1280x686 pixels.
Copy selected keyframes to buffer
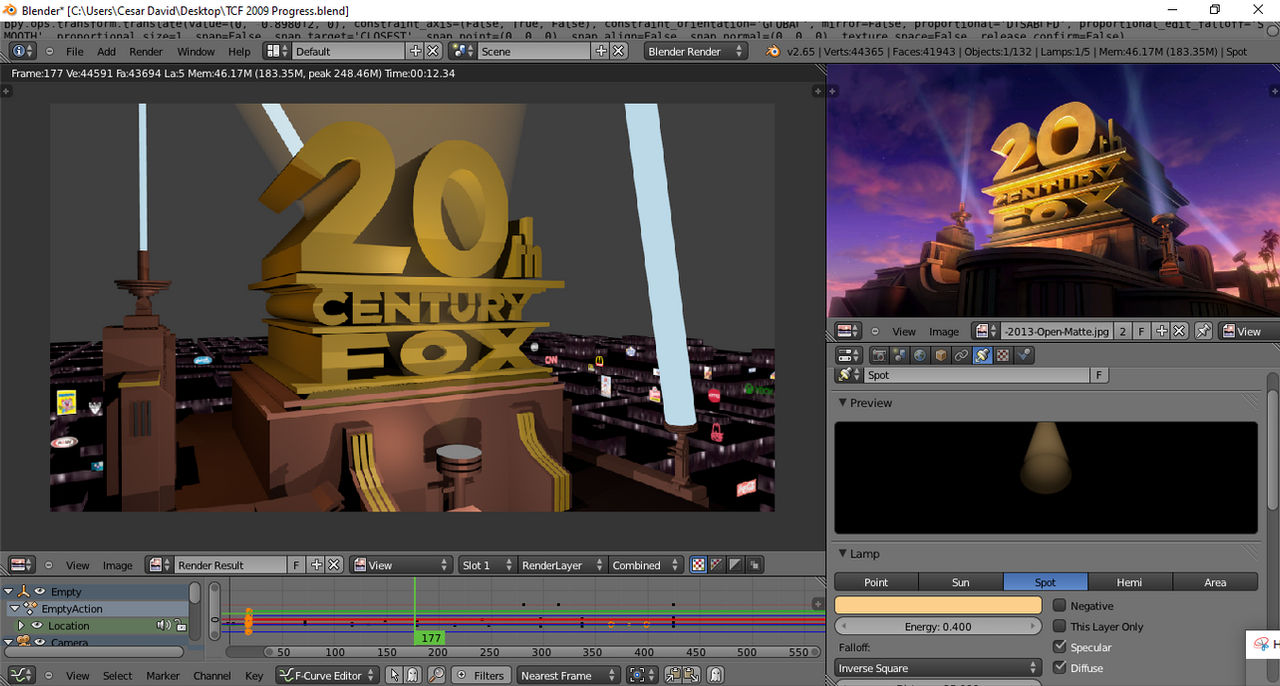[672, 675]
